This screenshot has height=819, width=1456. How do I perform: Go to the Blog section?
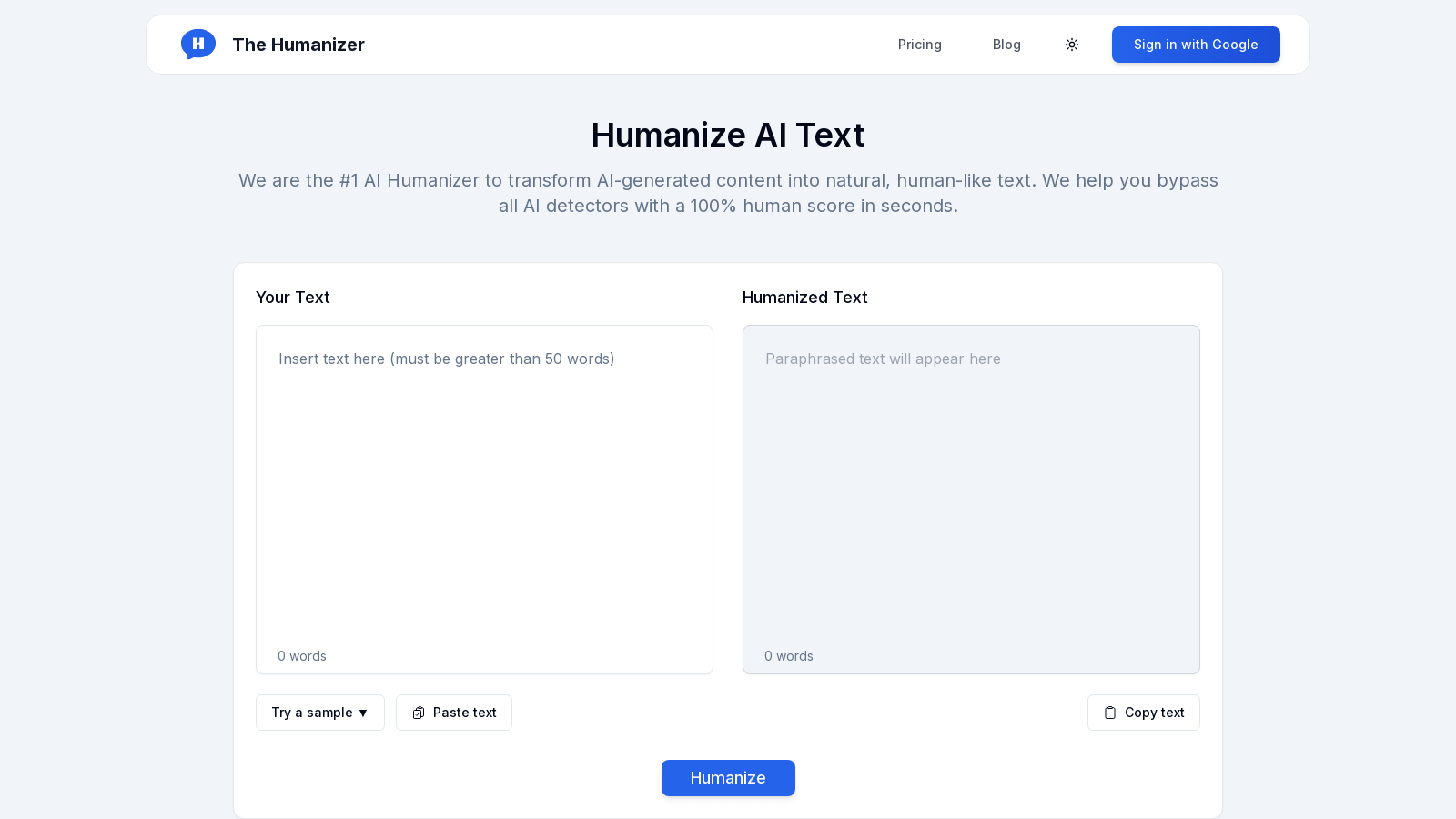(1006, 45)
